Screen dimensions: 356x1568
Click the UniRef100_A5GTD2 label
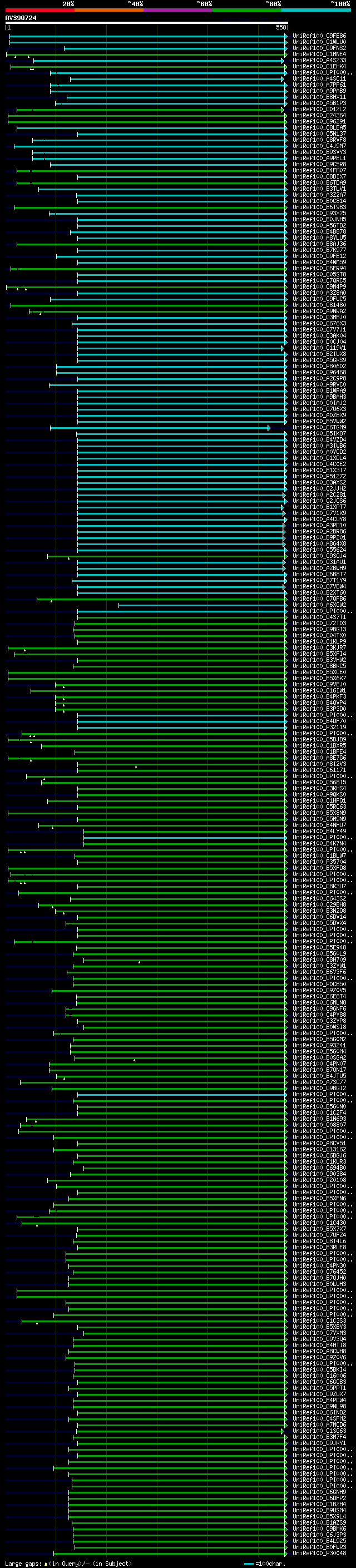tap(319, 225)
